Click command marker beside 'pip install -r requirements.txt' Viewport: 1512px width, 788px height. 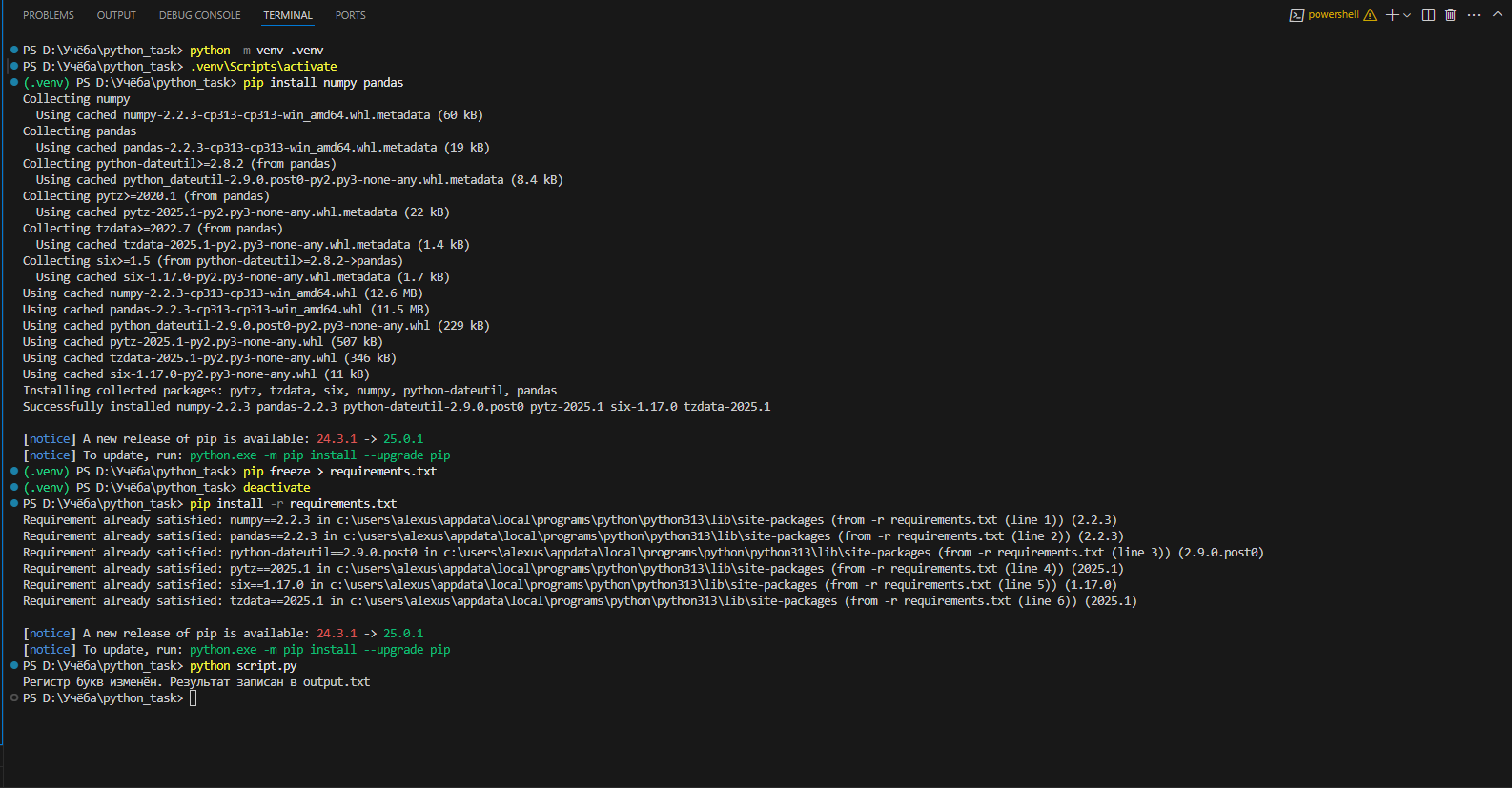click(x=14, y=503)
